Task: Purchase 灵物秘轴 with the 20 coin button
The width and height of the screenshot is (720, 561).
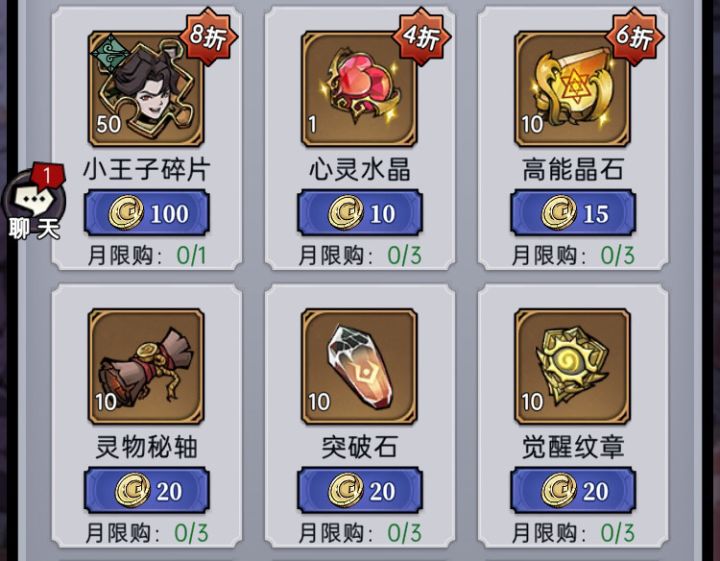Action: (146, 490)
